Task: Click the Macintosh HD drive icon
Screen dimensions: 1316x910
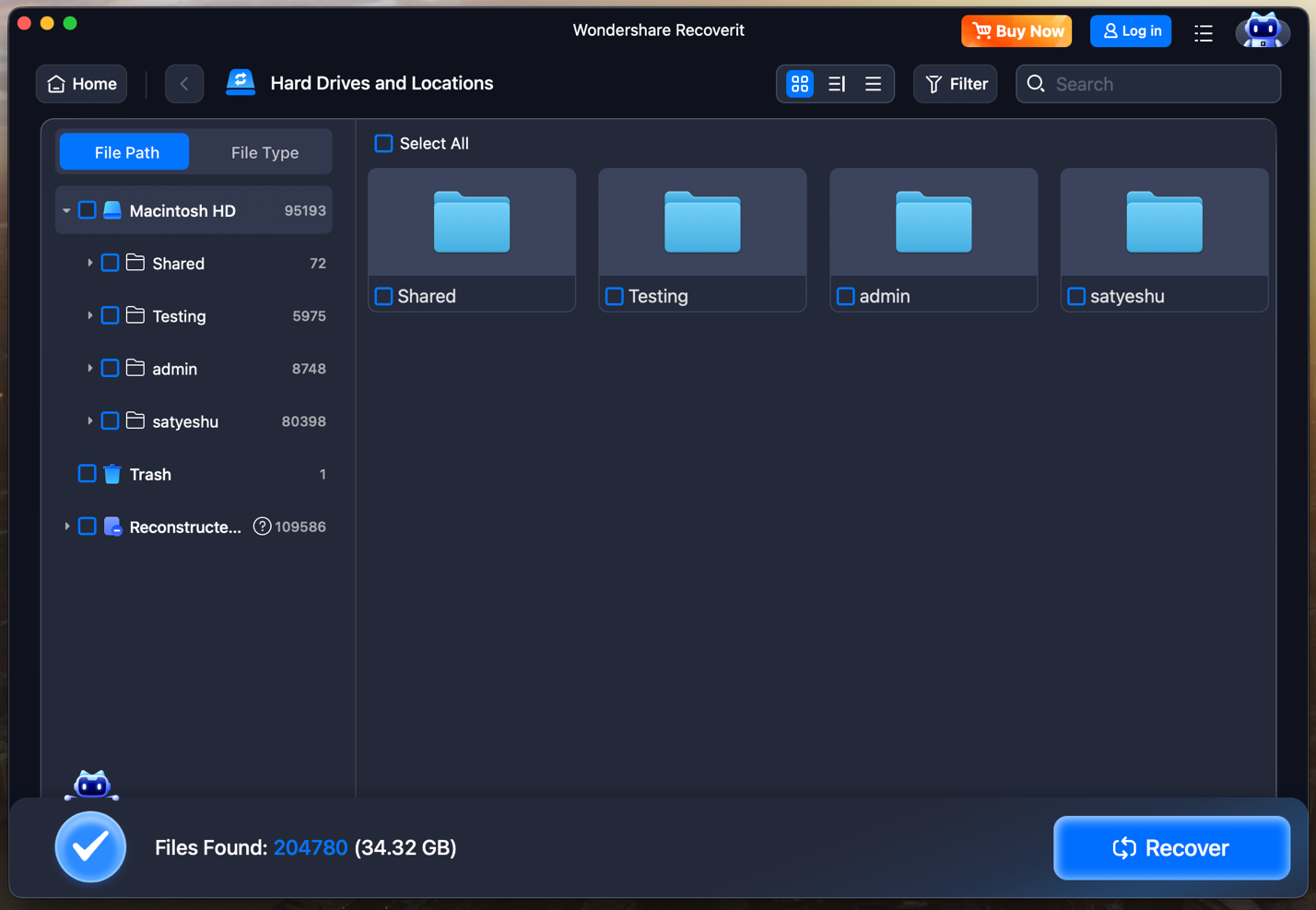Action: 112,210
